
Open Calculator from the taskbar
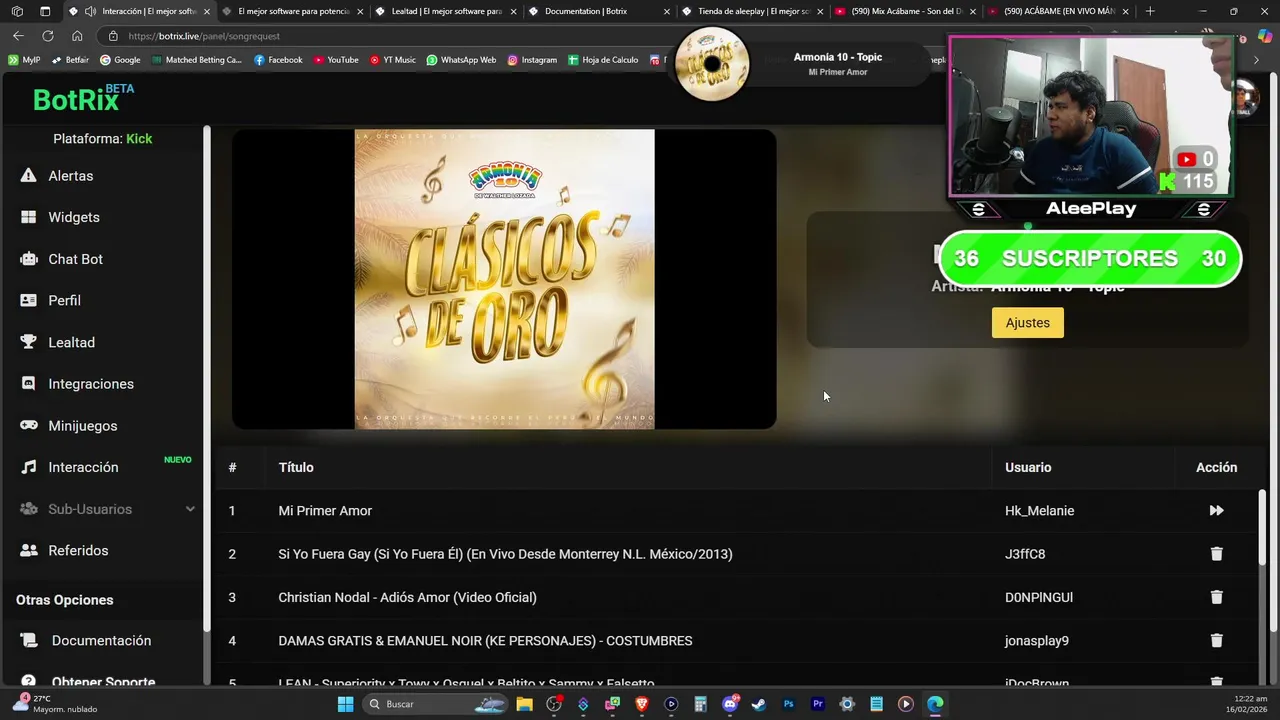pyautogui.click(x=700, y=704)
